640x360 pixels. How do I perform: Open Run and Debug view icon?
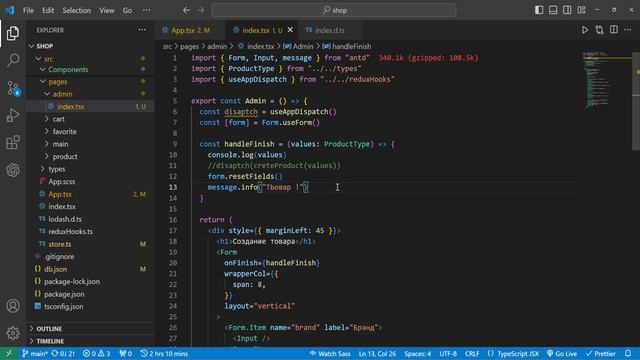[x=13, y=115]
